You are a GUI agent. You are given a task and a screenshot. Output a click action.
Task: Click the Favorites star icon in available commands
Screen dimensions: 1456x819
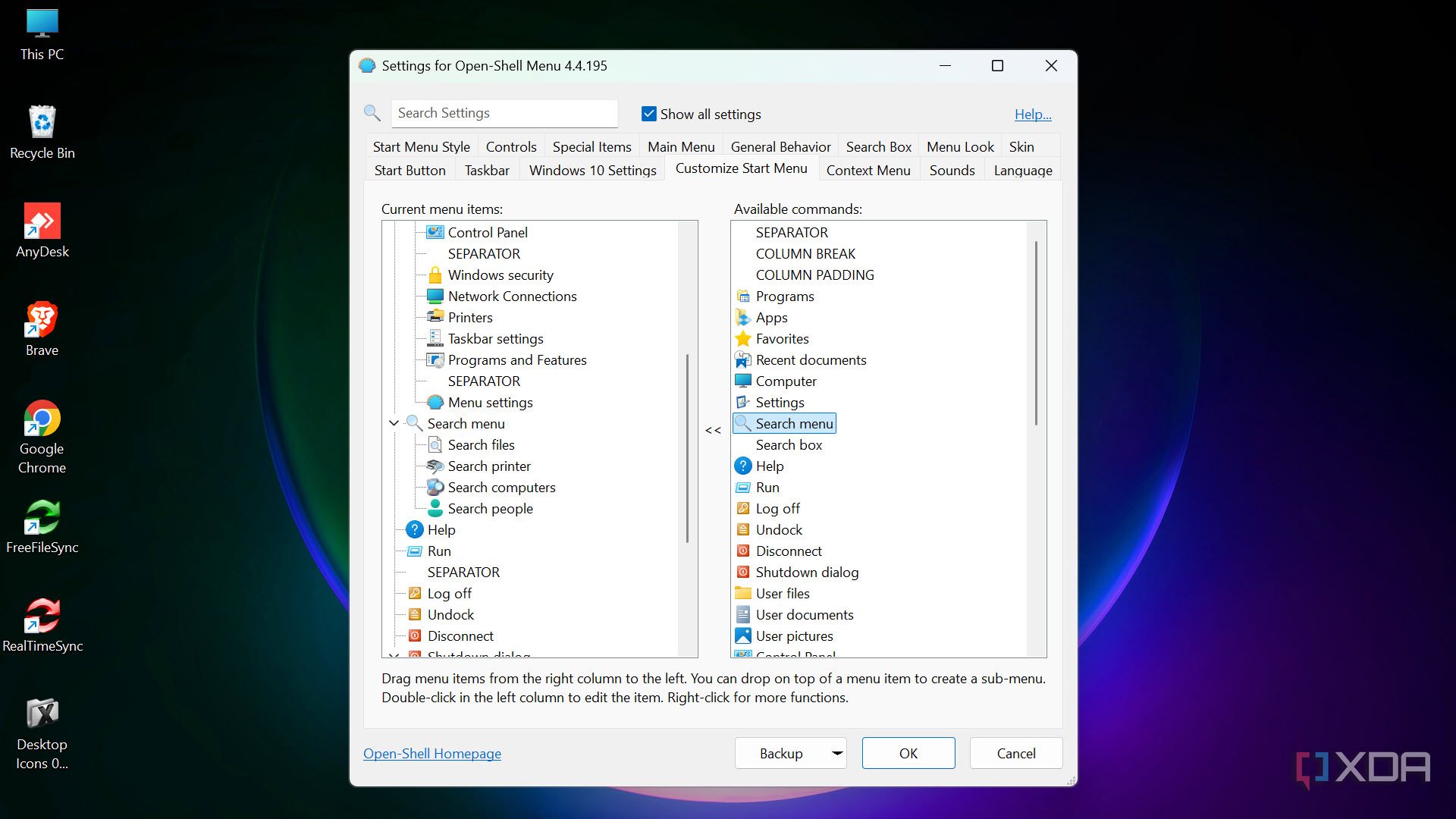pos(743,338)
